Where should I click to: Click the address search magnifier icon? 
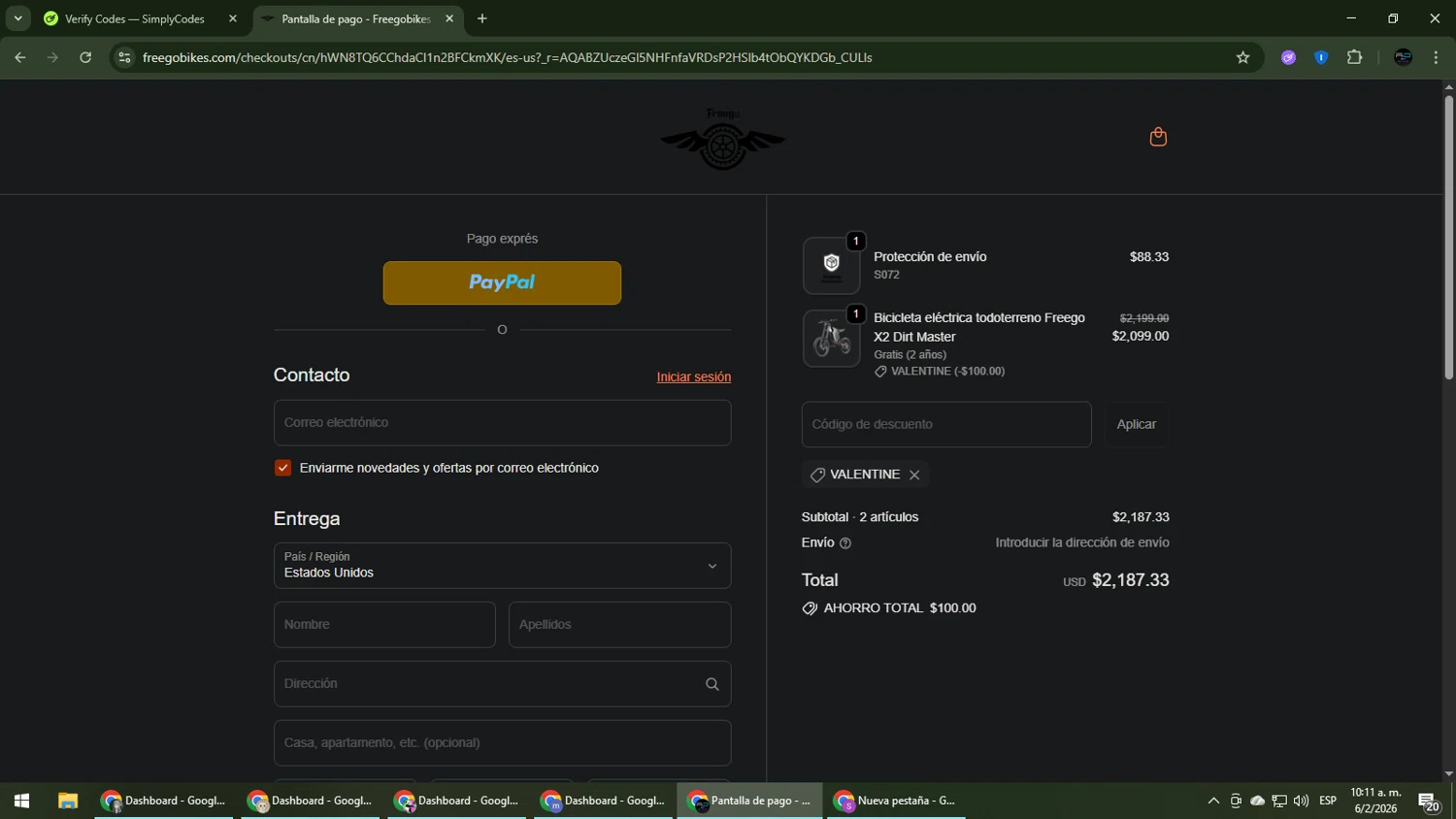711,684
